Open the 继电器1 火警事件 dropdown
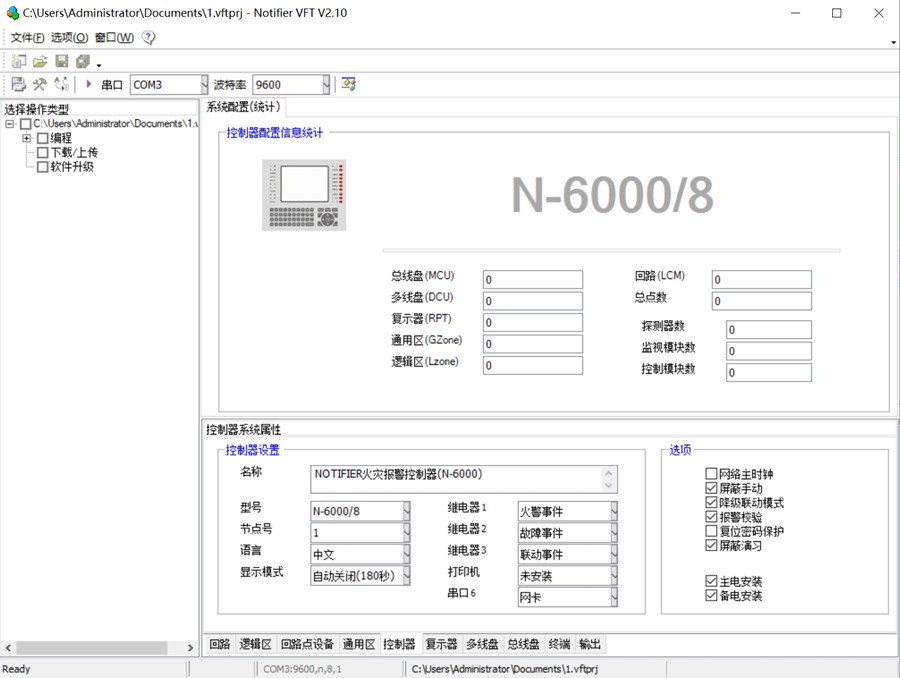Screen dimensions: 900x678 (x=614, y=511)
